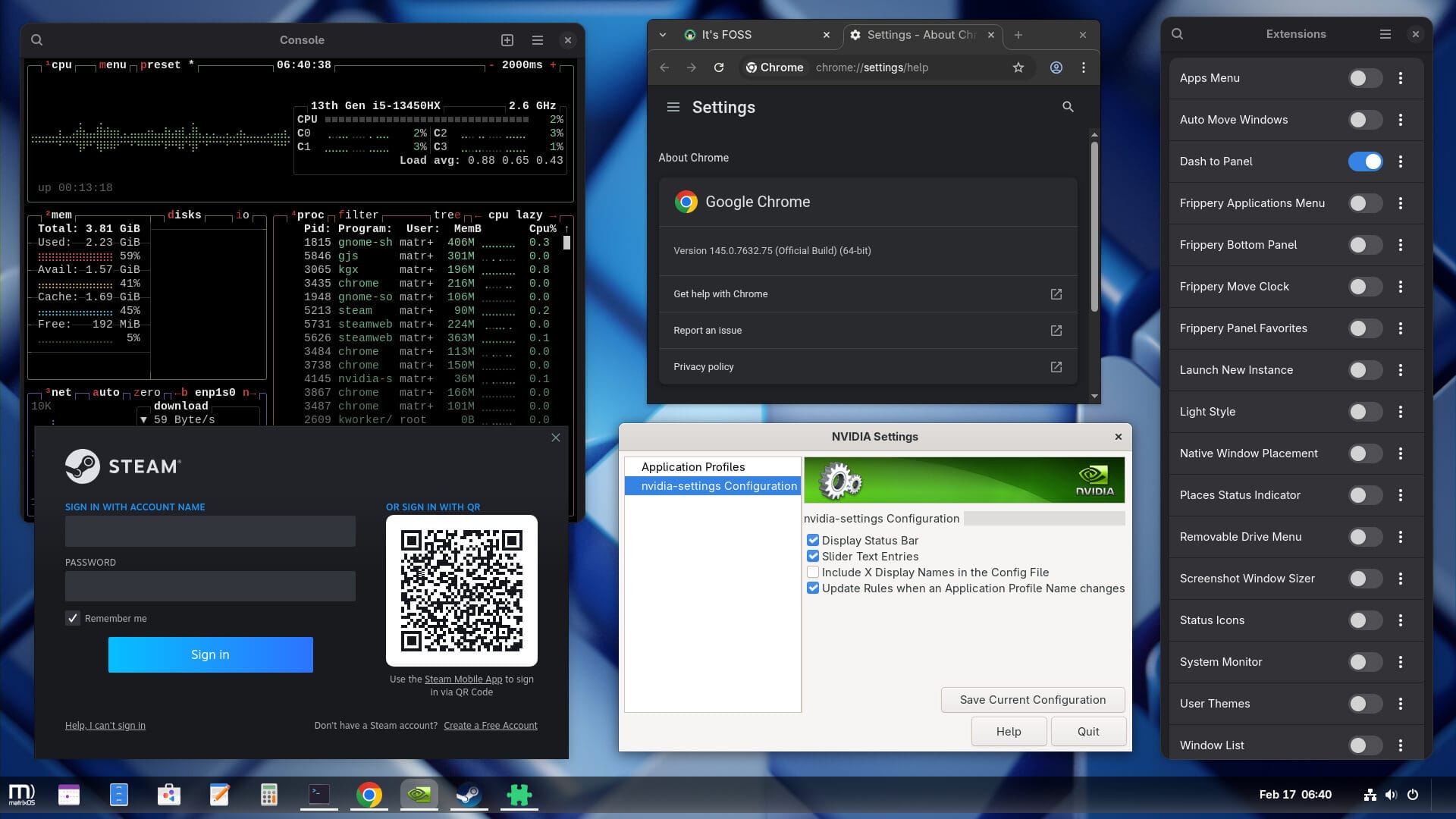This screenshot has width=1456, height=819.
Task: Open the hamburger menu on Chrome's Settings page
Action: click(x=673, y=107)
